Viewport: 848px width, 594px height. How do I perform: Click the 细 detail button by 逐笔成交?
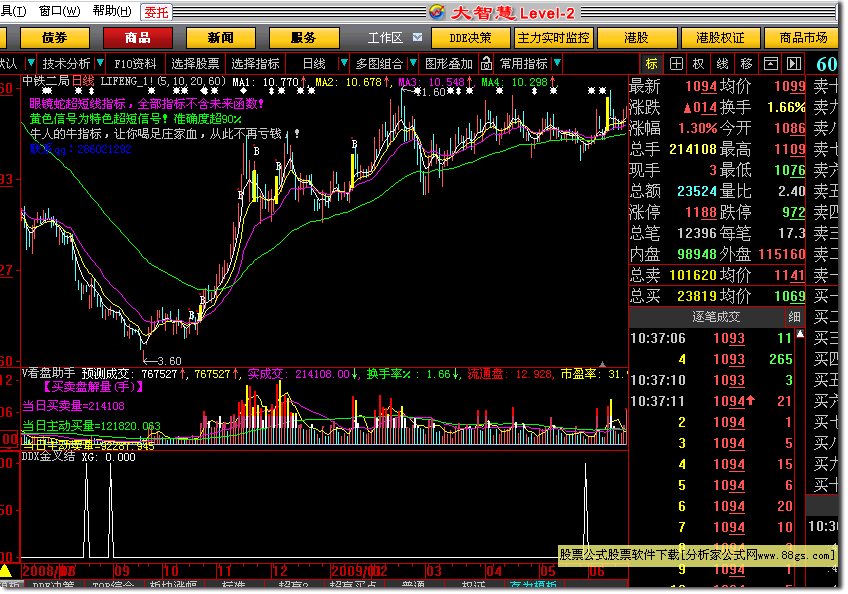tap(794, 317)
